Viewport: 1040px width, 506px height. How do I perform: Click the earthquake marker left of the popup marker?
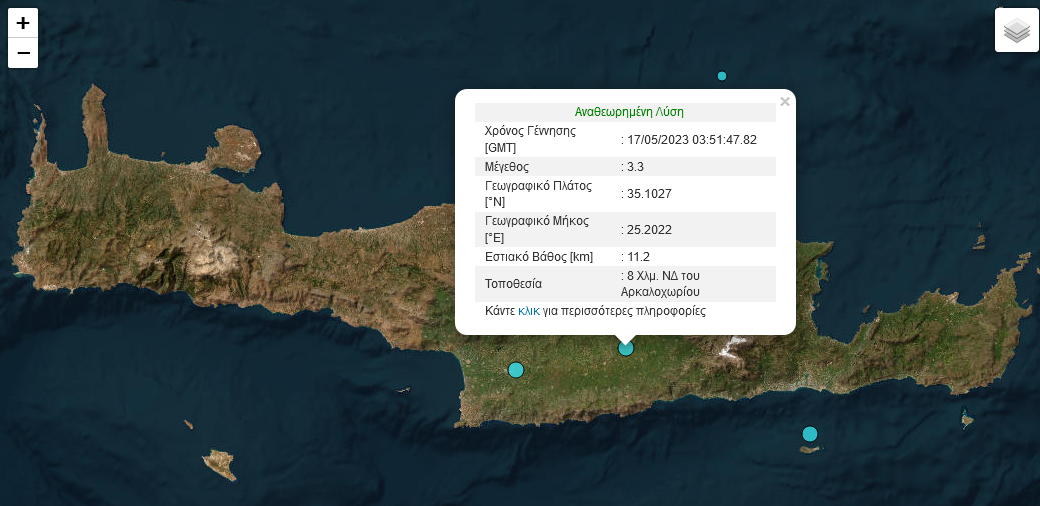(x=516, y=370)
